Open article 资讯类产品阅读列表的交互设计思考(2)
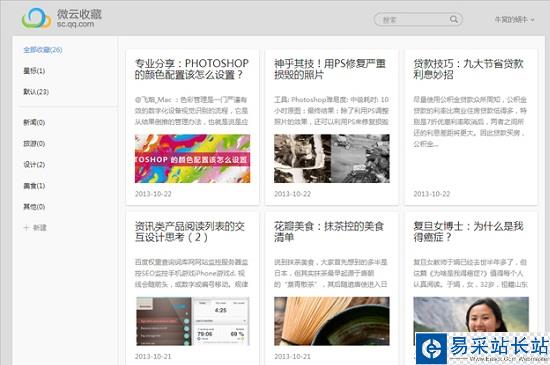This screenshot has height=365, width=550. click(x=189, y=232)
